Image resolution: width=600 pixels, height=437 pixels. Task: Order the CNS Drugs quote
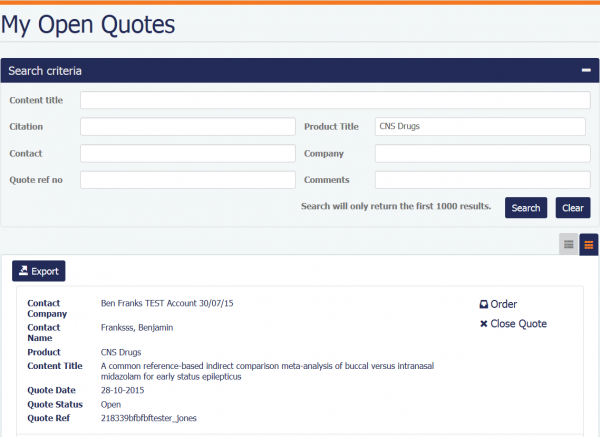(497, 304)
